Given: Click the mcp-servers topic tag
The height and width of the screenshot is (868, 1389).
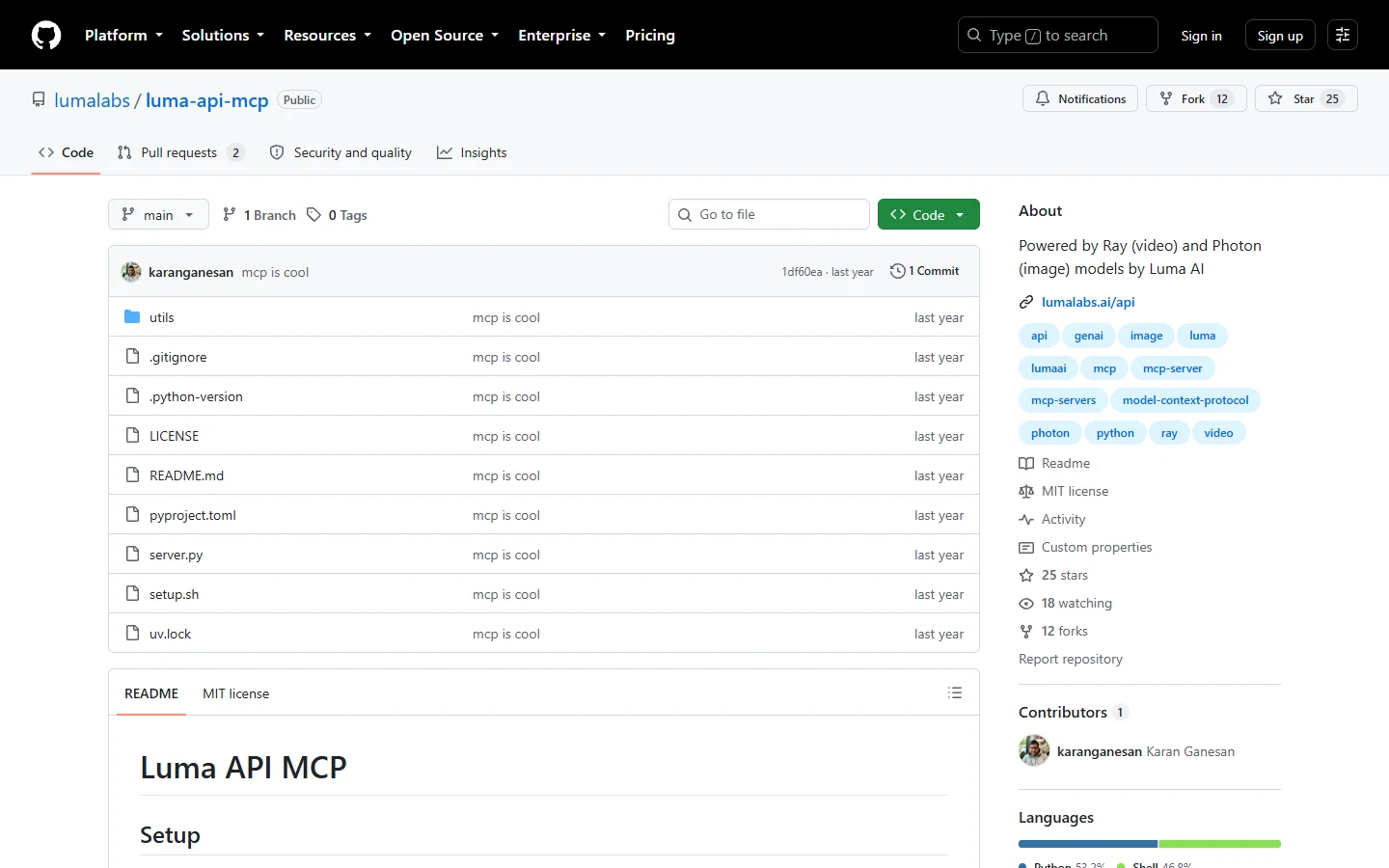Looking at the screenshot, I should click(x=1063, y=400).
